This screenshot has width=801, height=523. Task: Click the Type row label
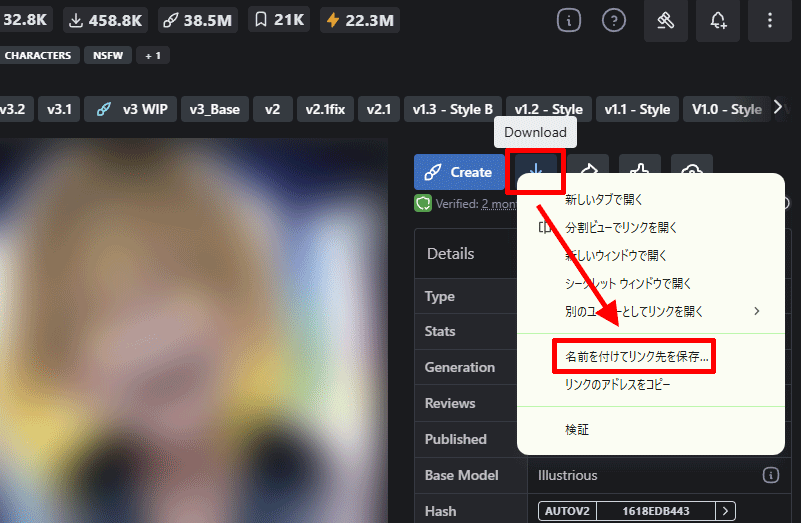[x=439, y=296]
